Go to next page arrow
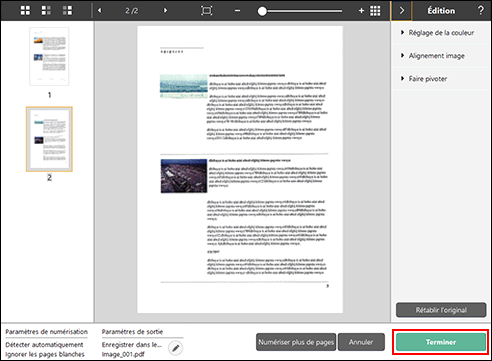492x361 pixels. pos(165,10)
